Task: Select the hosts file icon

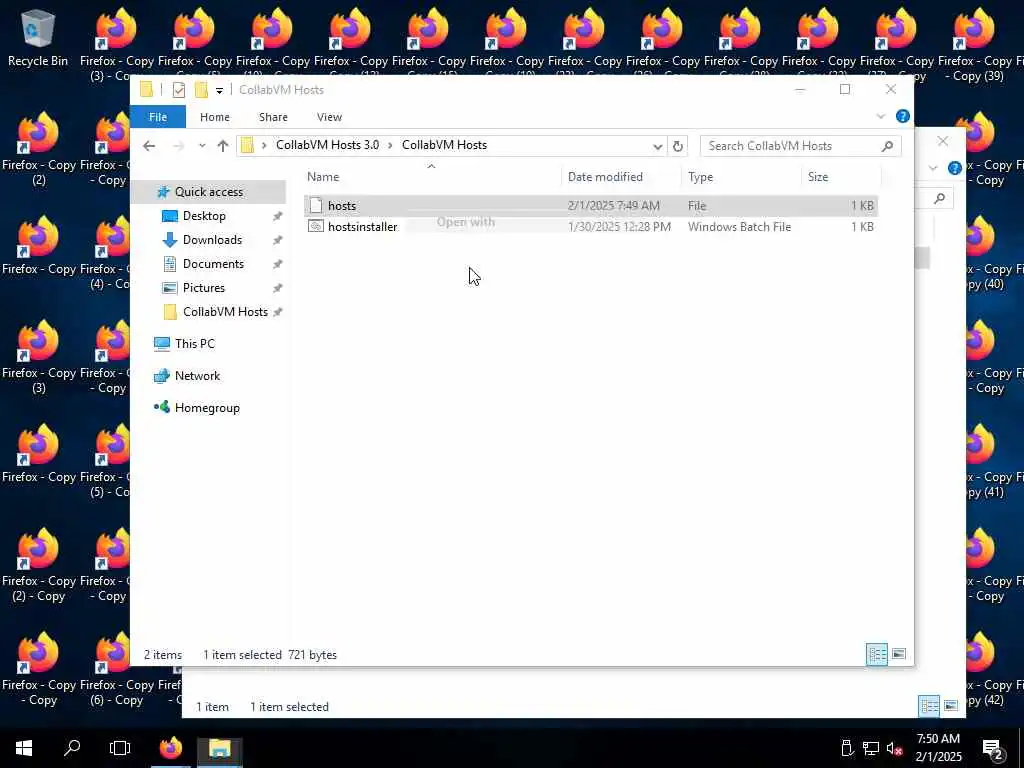Action: 316,205
